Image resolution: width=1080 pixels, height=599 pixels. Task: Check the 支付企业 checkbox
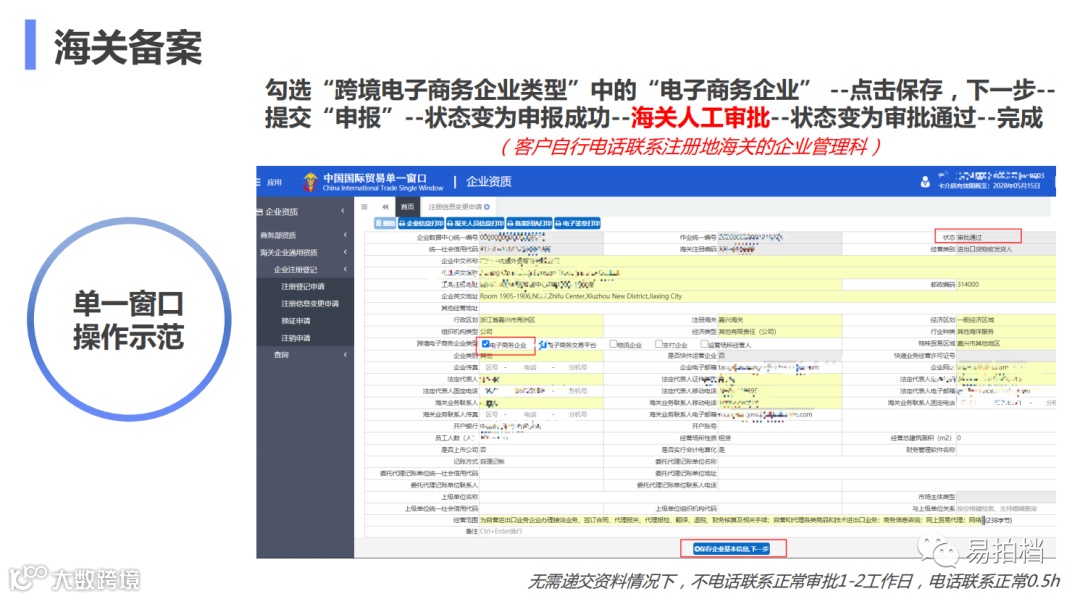coord(658,344)
